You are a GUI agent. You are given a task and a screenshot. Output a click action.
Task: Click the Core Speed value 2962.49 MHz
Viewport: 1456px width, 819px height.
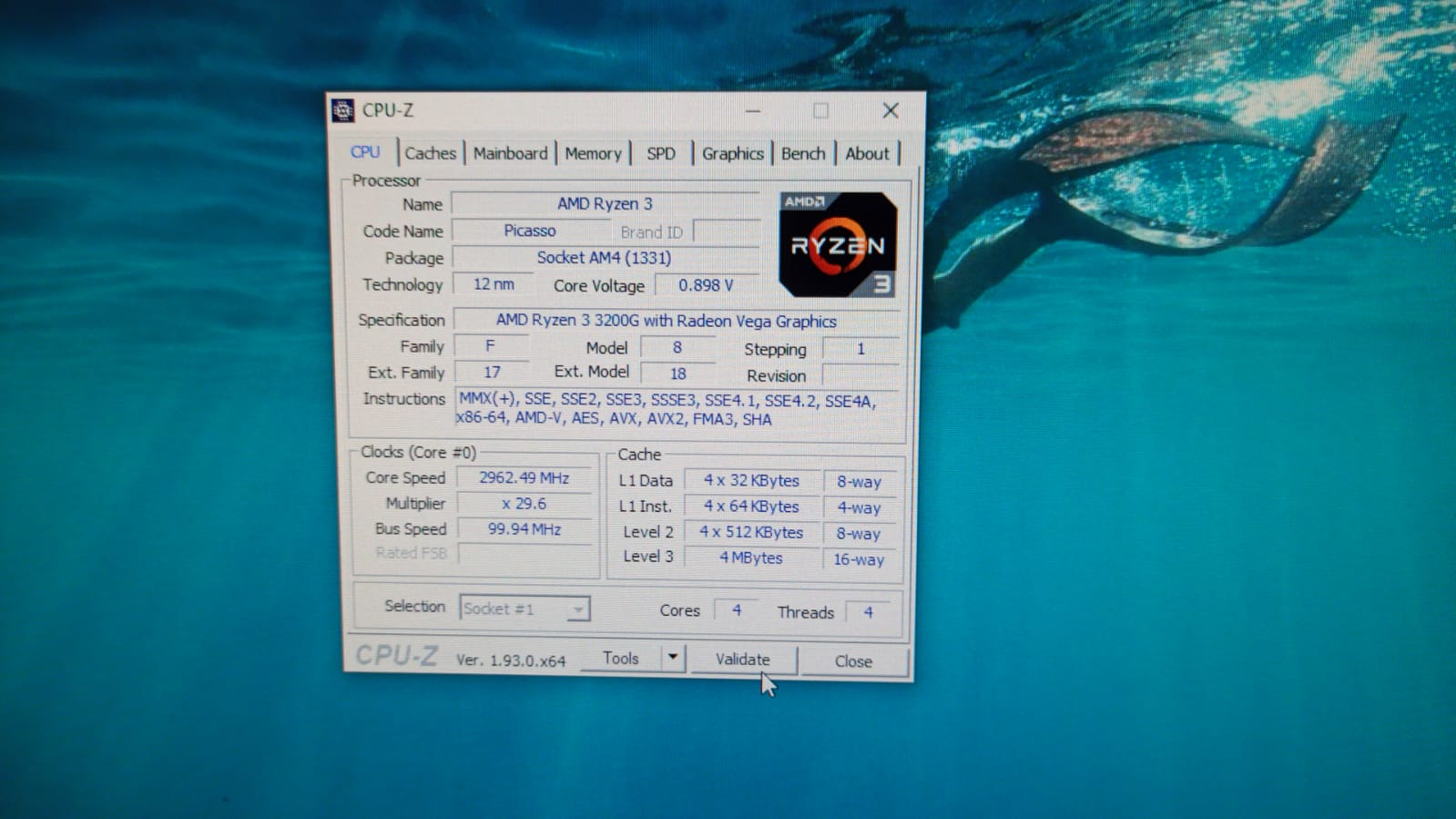coord(524,477)
